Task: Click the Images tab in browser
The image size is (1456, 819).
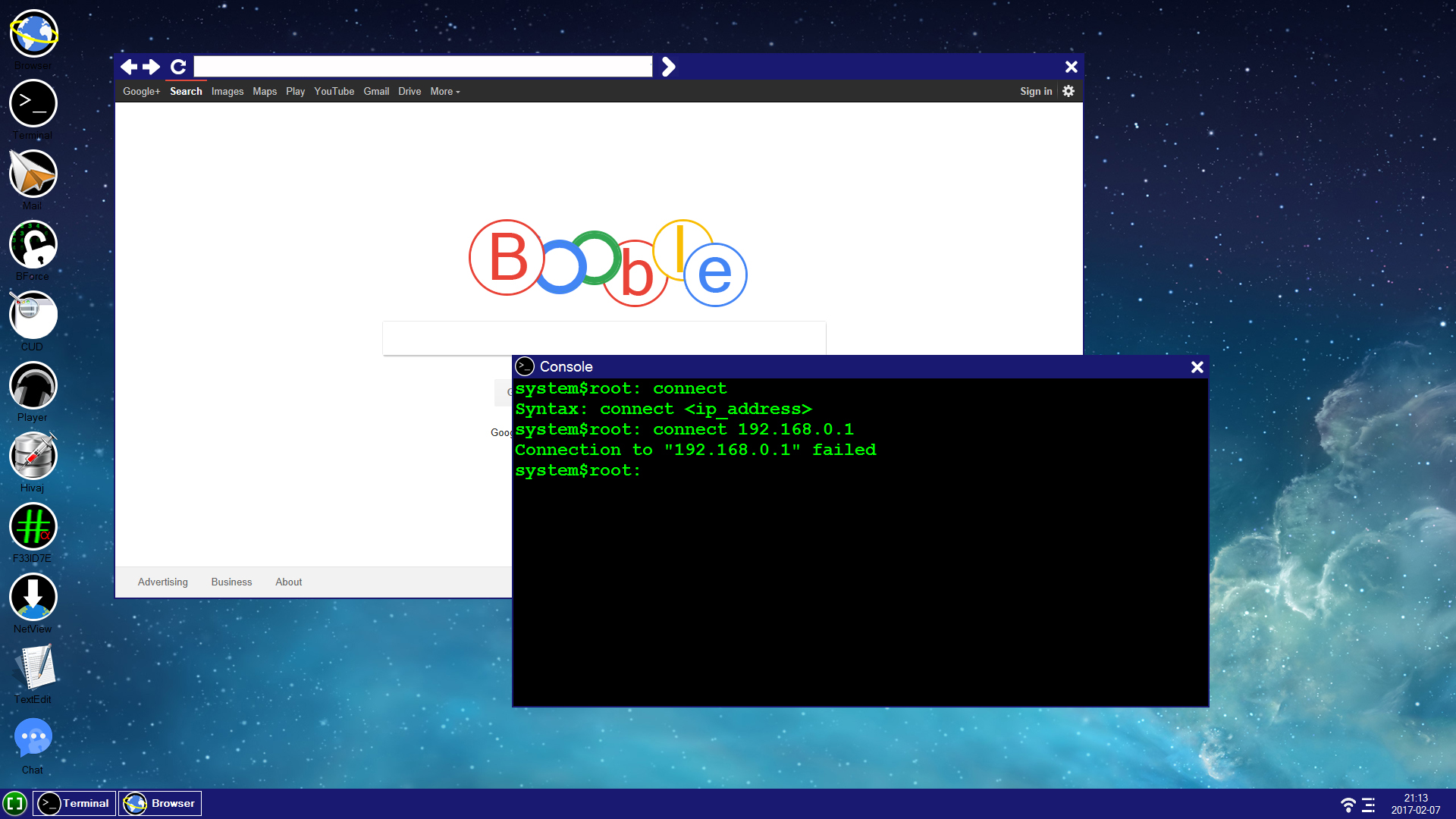Action: pos(227,91)
